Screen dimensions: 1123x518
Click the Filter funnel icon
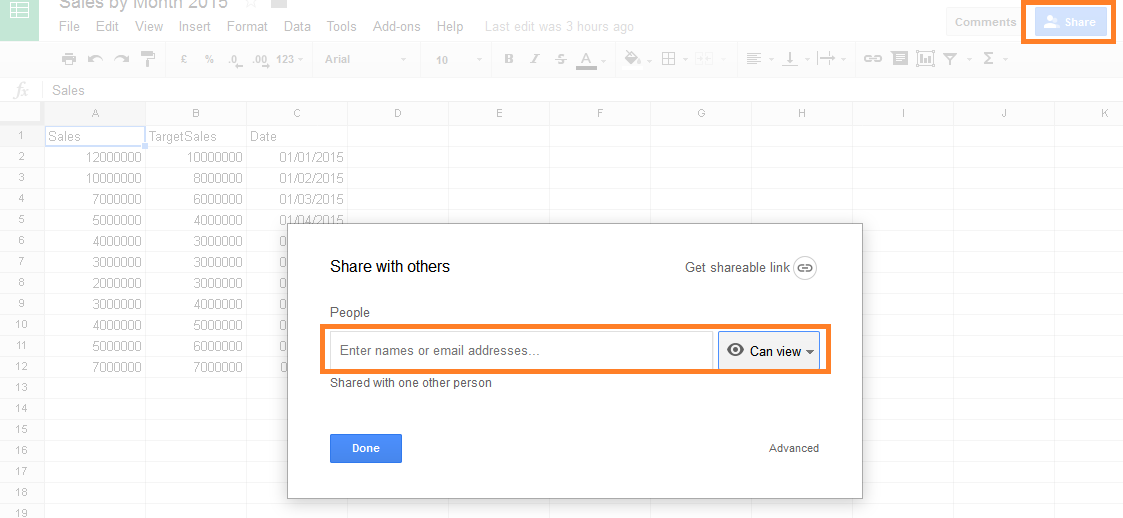click(x=951, y=59)
